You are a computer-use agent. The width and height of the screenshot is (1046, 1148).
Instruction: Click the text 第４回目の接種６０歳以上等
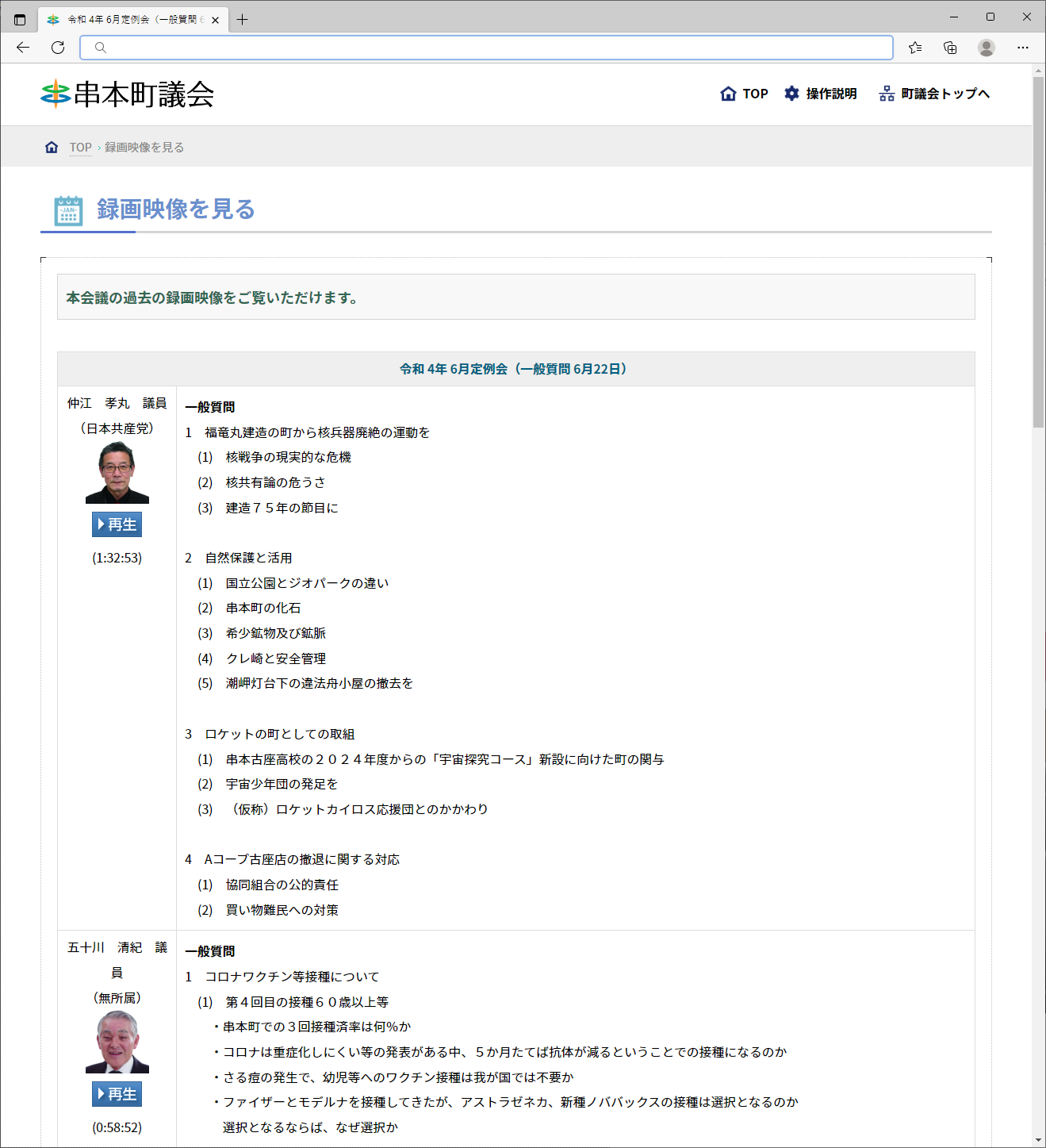tap(308, 1002)
